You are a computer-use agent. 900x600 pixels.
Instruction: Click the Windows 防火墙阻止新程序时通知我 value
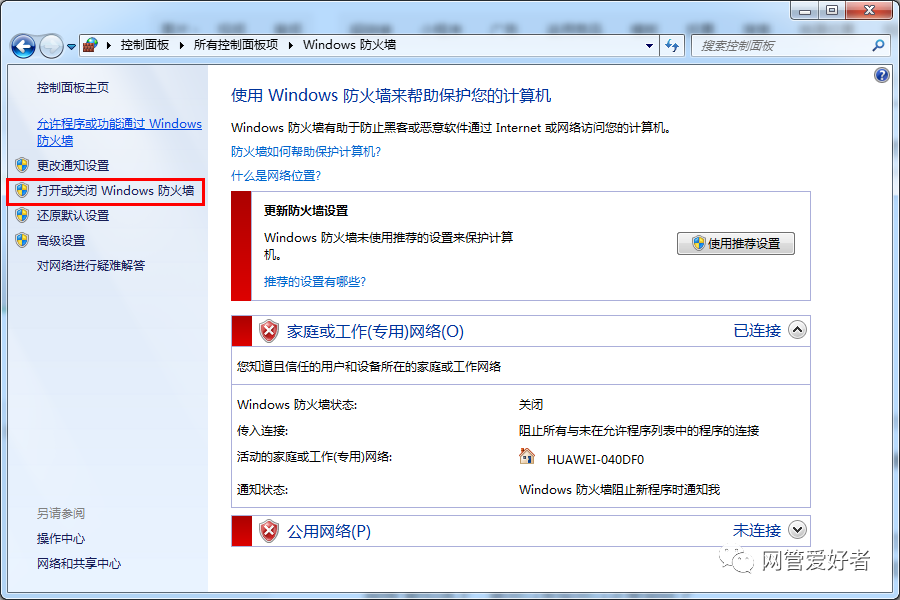pyautogui.click(x=619, y=490)
